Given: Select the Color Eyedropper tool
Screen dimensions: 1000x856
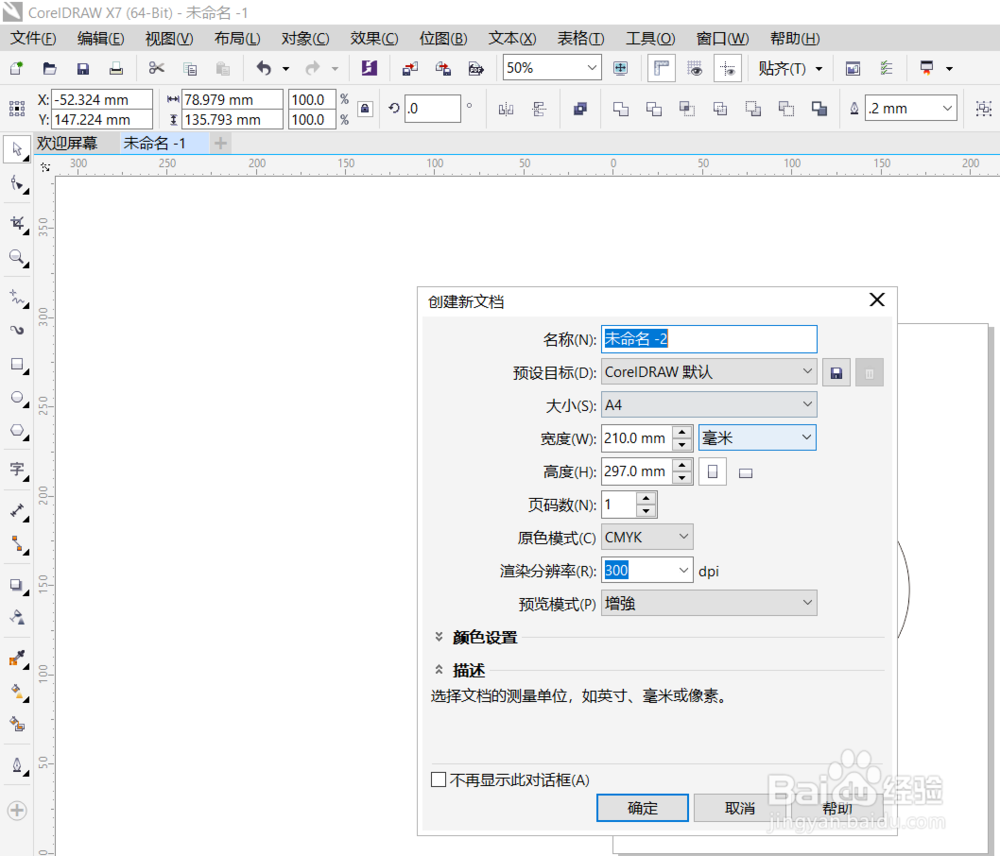Looking at the screenshot, I should (17, 658).
